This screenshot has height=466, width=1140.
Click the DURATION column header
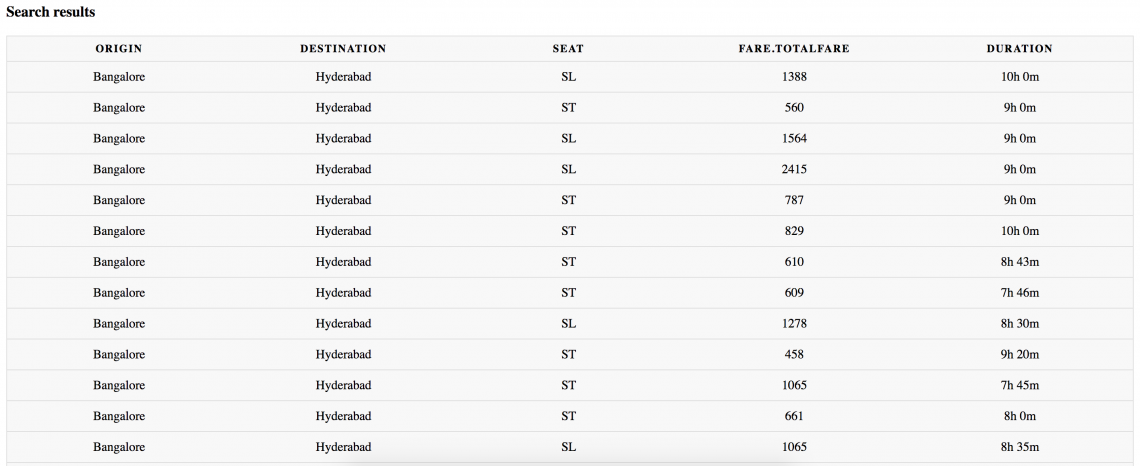1019,49
